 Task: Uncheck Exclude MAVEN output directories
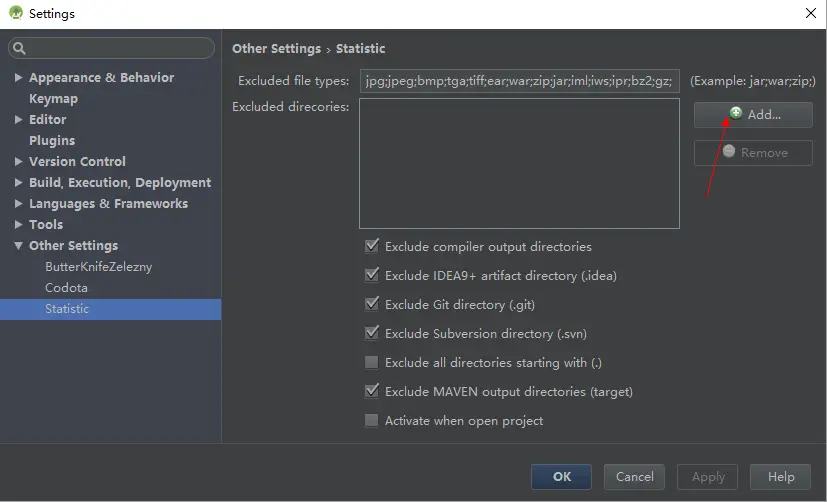coord(372,391)
